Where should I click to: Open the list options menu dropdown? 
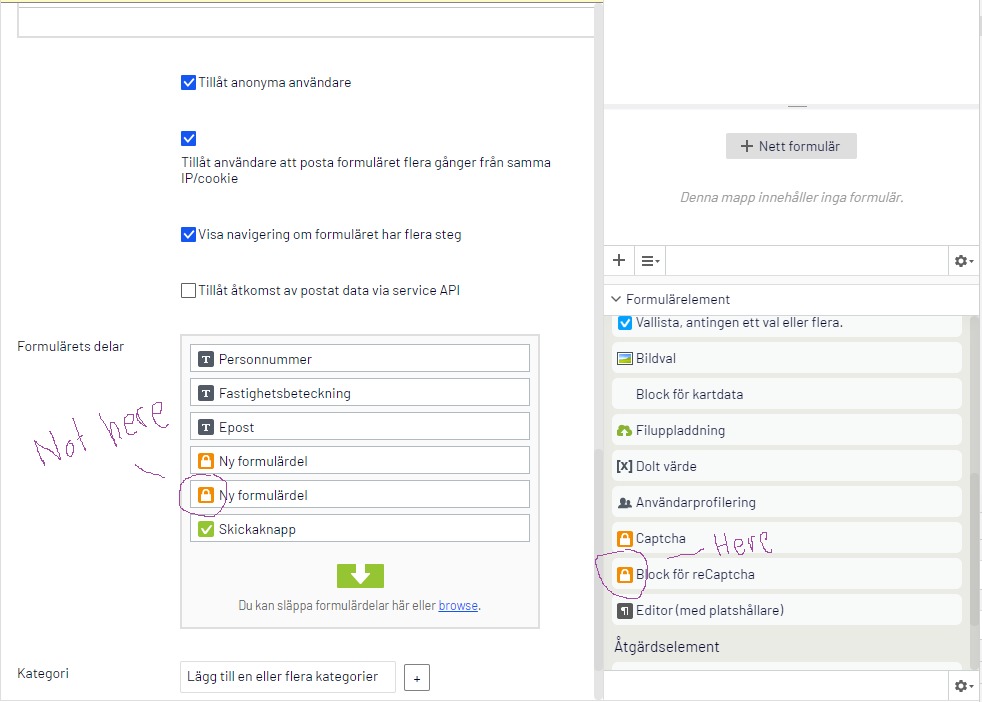(650, 261)
